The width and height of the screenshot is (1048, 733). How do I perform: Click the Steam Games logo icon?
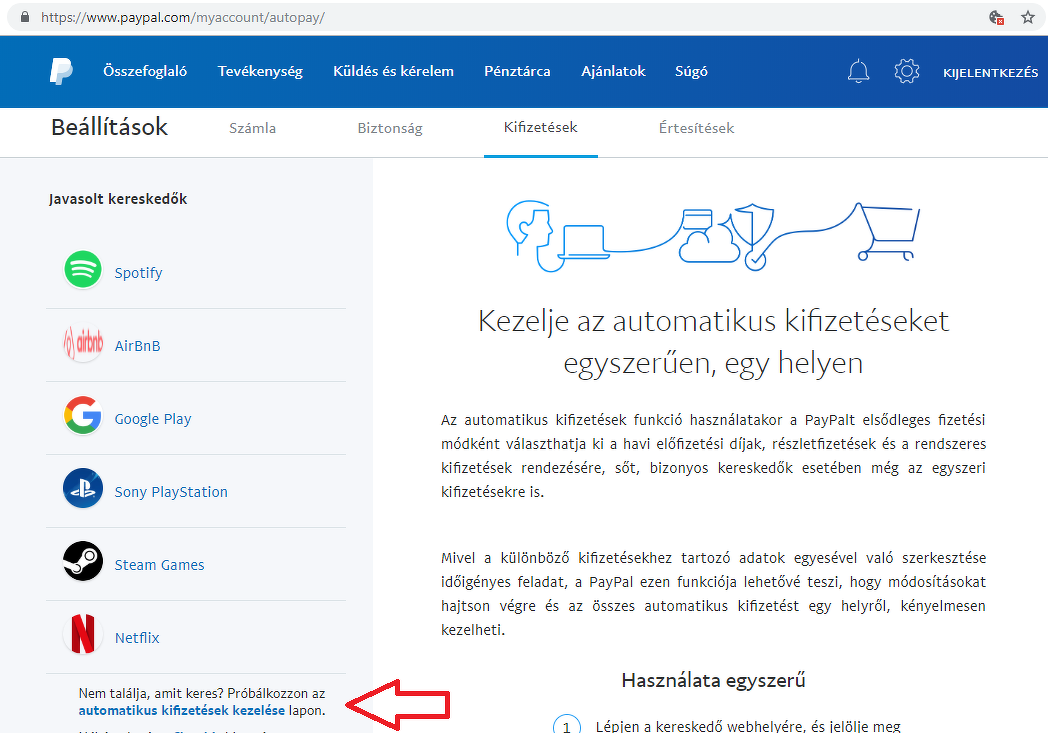click(83, 561)
